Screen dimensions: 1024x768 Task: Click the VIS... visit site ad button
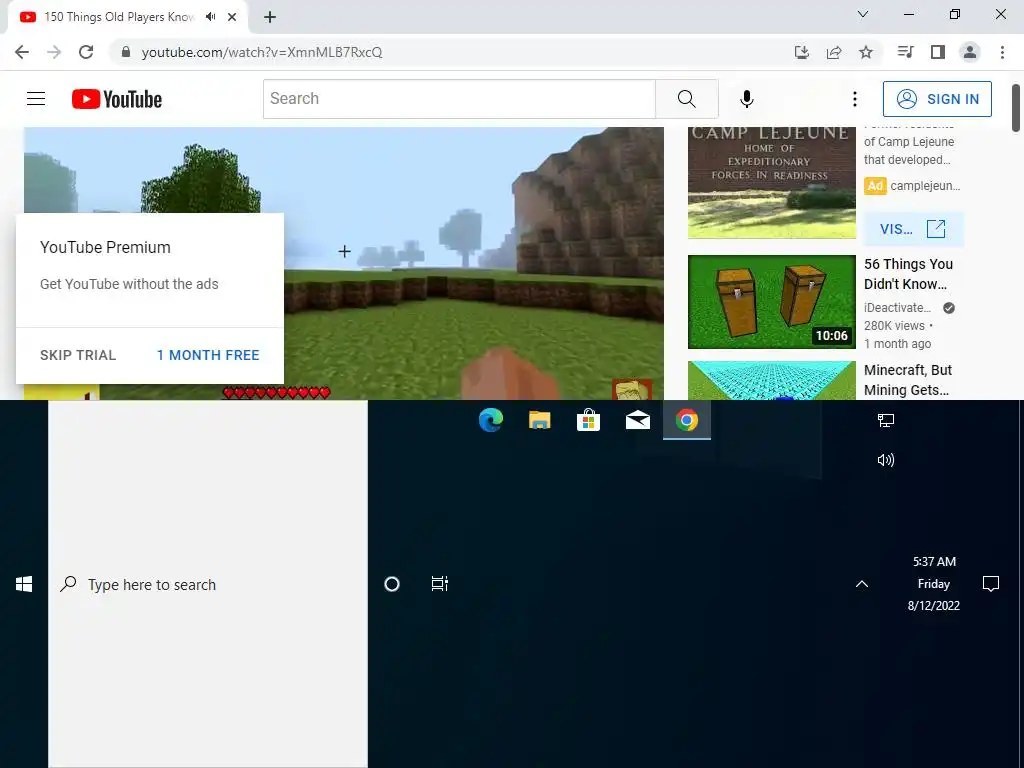click(913, 229)
